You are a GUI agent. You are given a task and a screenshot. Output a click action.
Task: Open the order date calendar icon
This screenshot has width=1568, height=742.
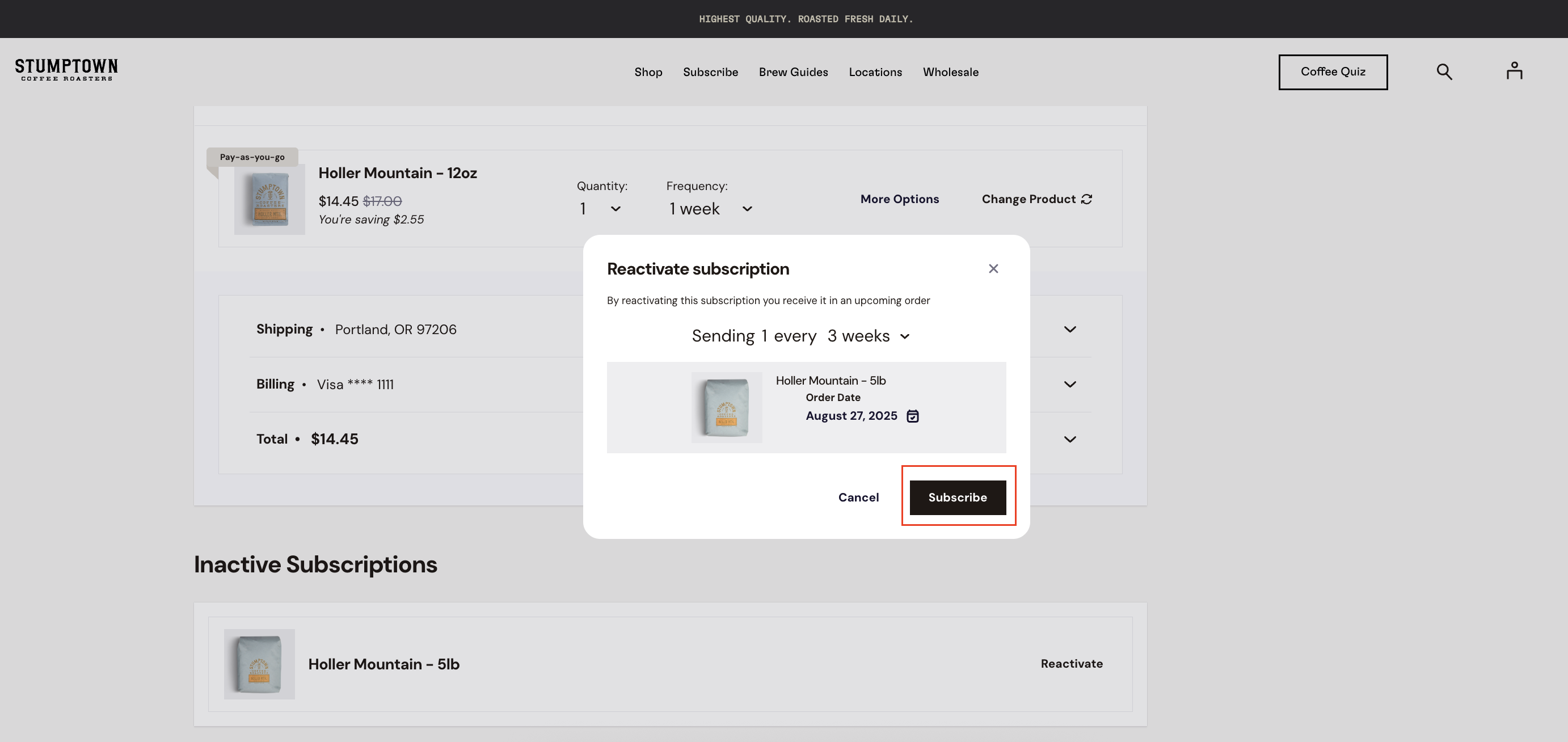[x=912, y=416]
